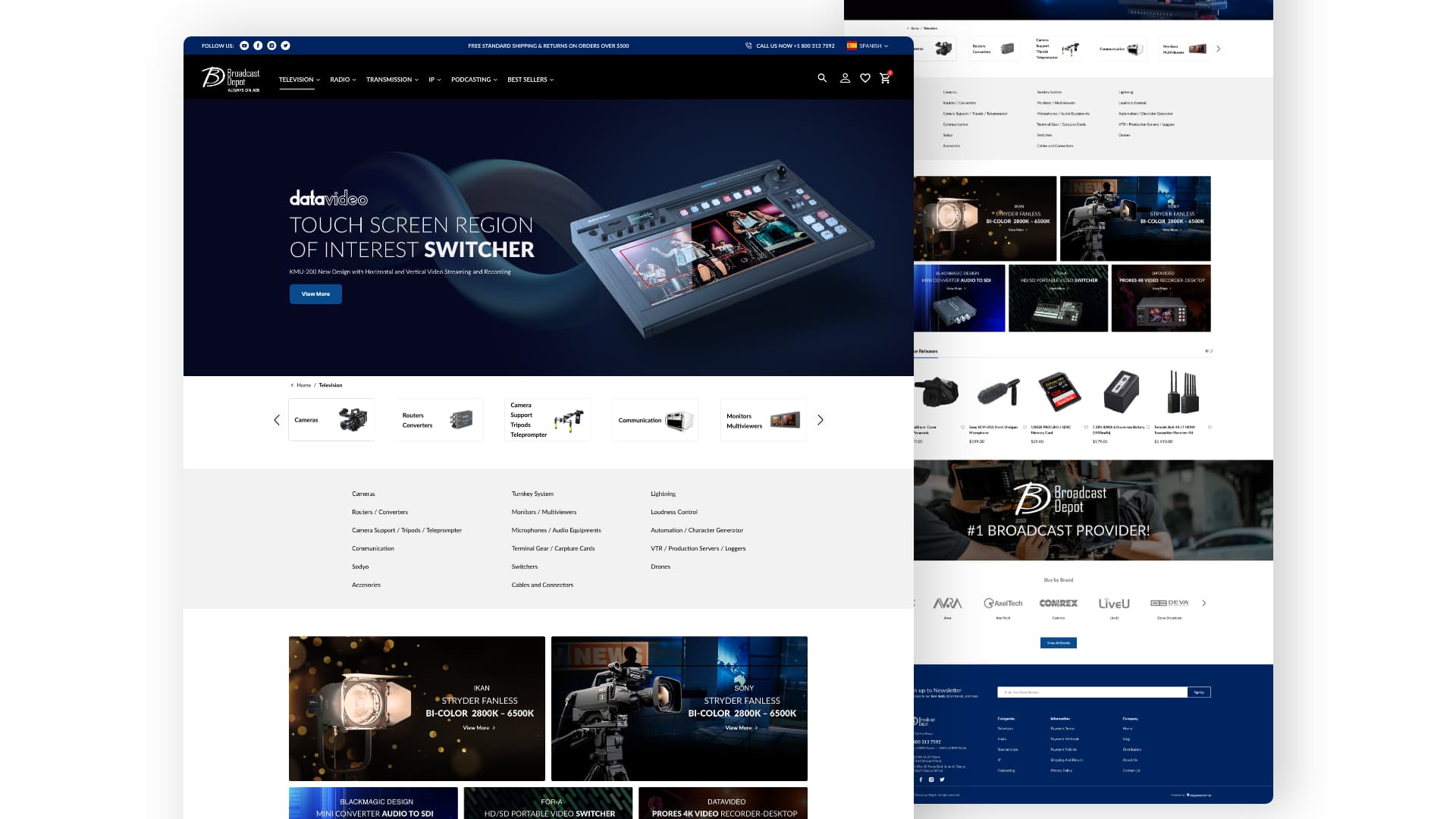
Task: Click the LiveU brand logo
Action: click(1114, 604)
